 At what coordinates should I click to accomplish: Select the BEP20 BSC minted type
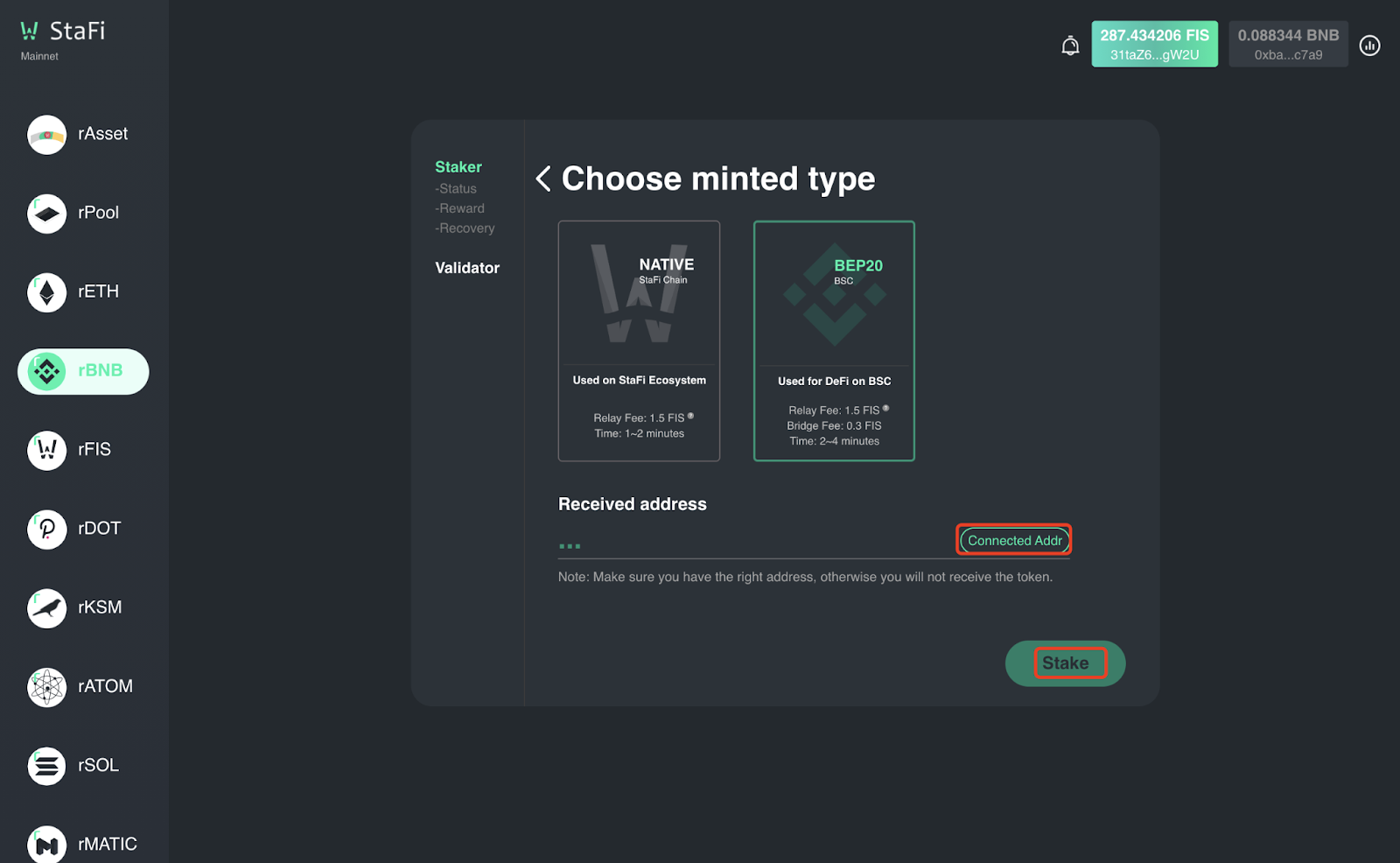834,340
